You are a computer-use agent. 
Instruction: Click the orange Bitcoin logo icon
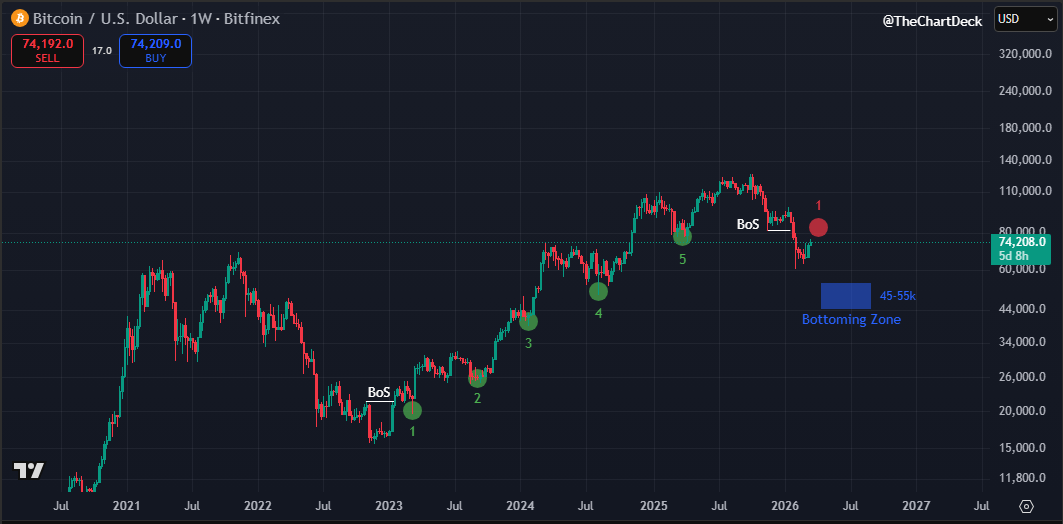tap(19, 18)
